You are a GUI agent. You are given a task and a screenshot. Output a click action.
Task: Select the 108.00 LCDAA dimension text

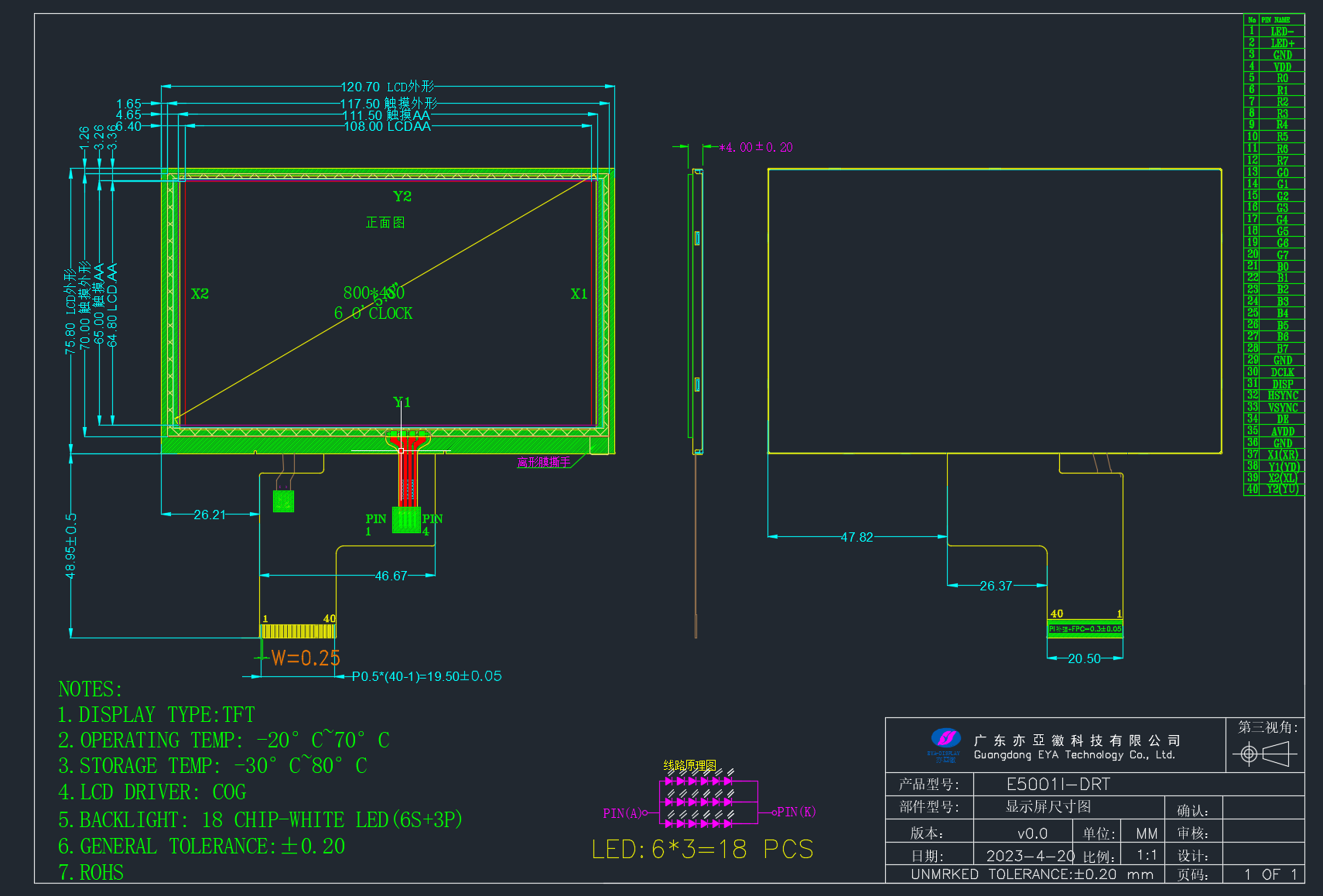(388, 126)
